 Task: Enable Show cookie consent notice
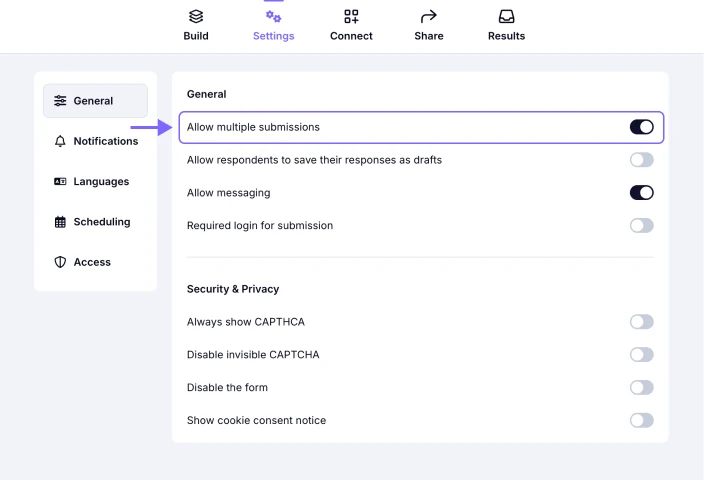pos(641,420)
